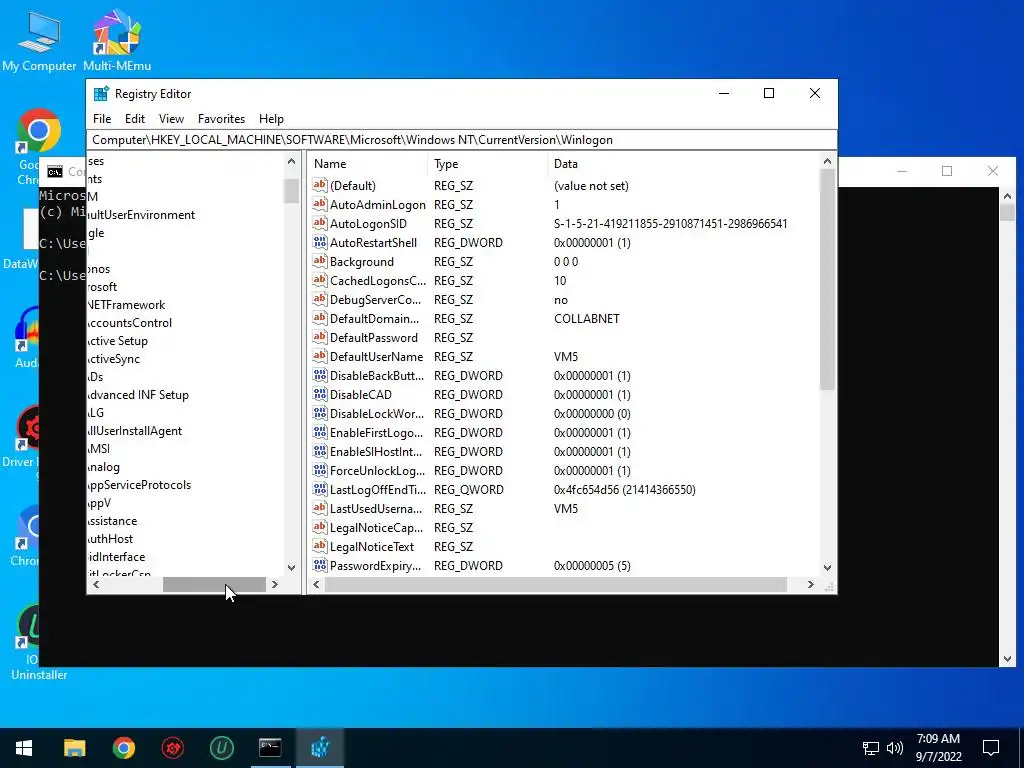Click the DefaultPassword string icon
This screenshot has height=768, width=1024.
click(319, 338)
